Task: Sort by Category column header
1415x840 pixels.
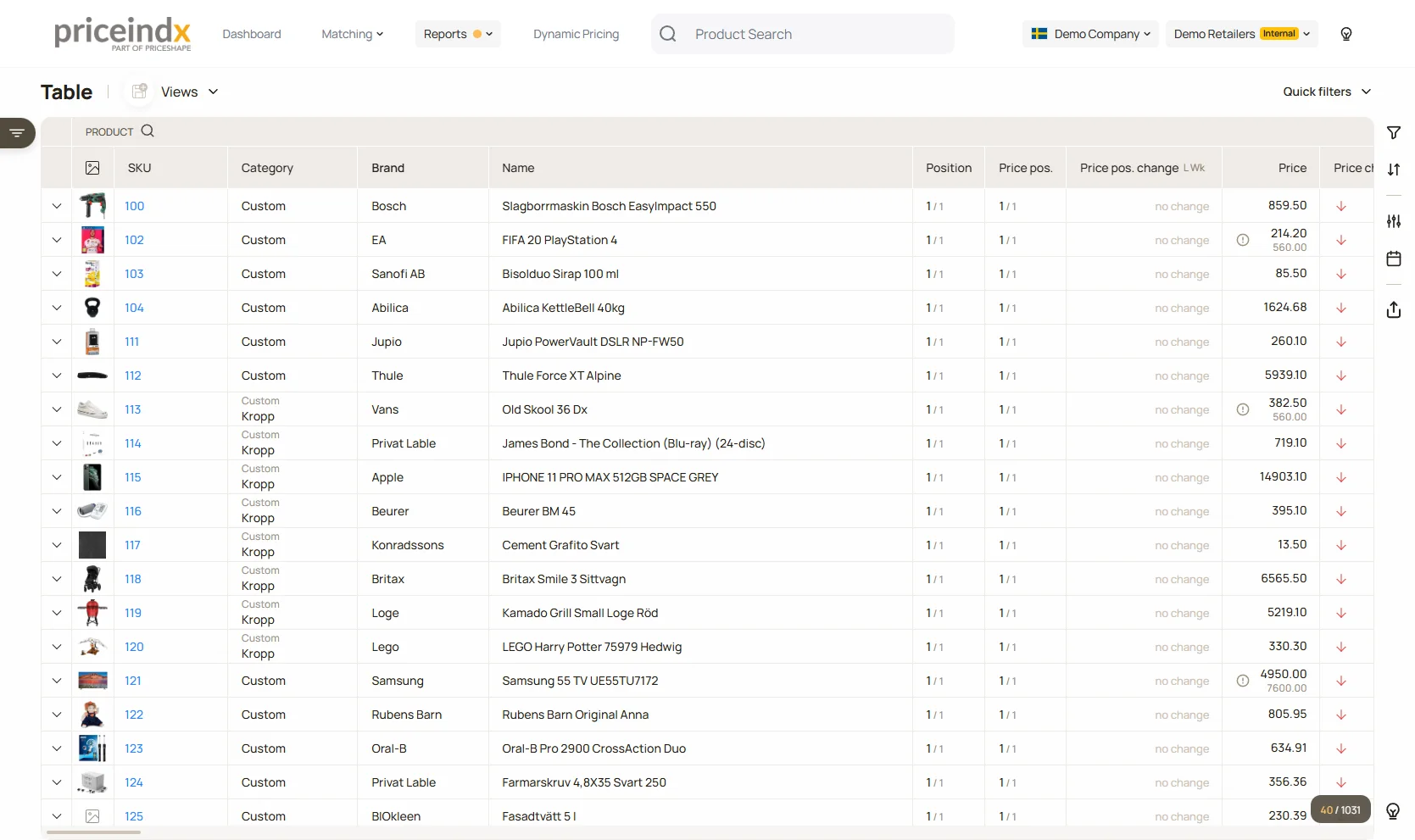Action: (267, 168)
